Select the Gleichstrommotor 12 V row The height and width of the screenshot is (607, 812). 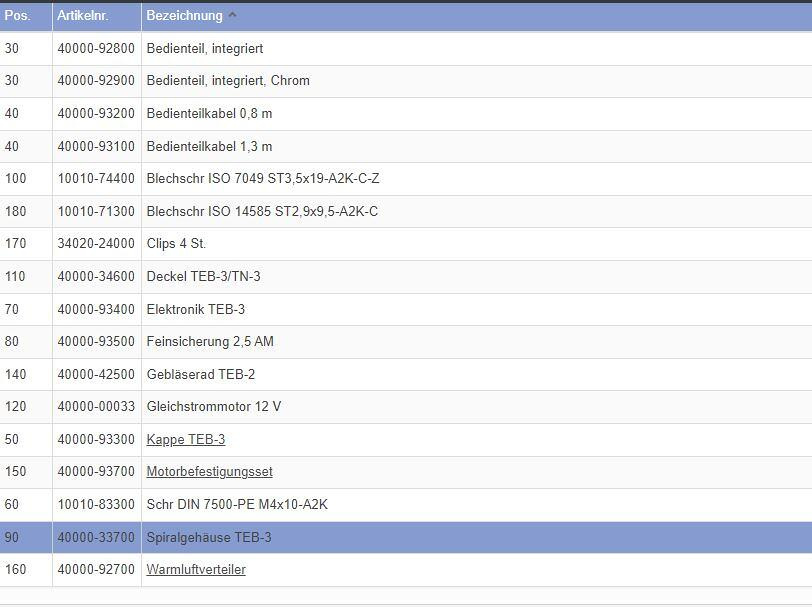214,407
